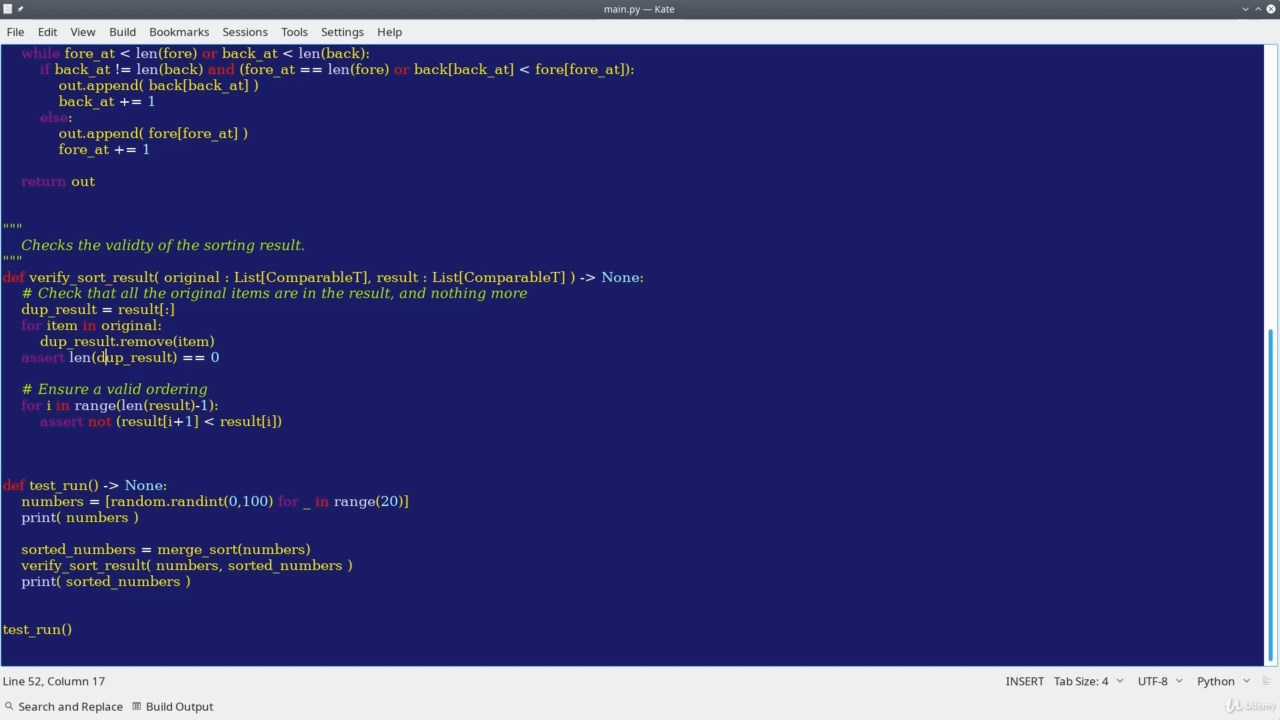Click the line starting 'while fore_at < len(fore)'
The width and height of the screenshot is (1280, 720).
pyautogui.click(x=196, y=53)
